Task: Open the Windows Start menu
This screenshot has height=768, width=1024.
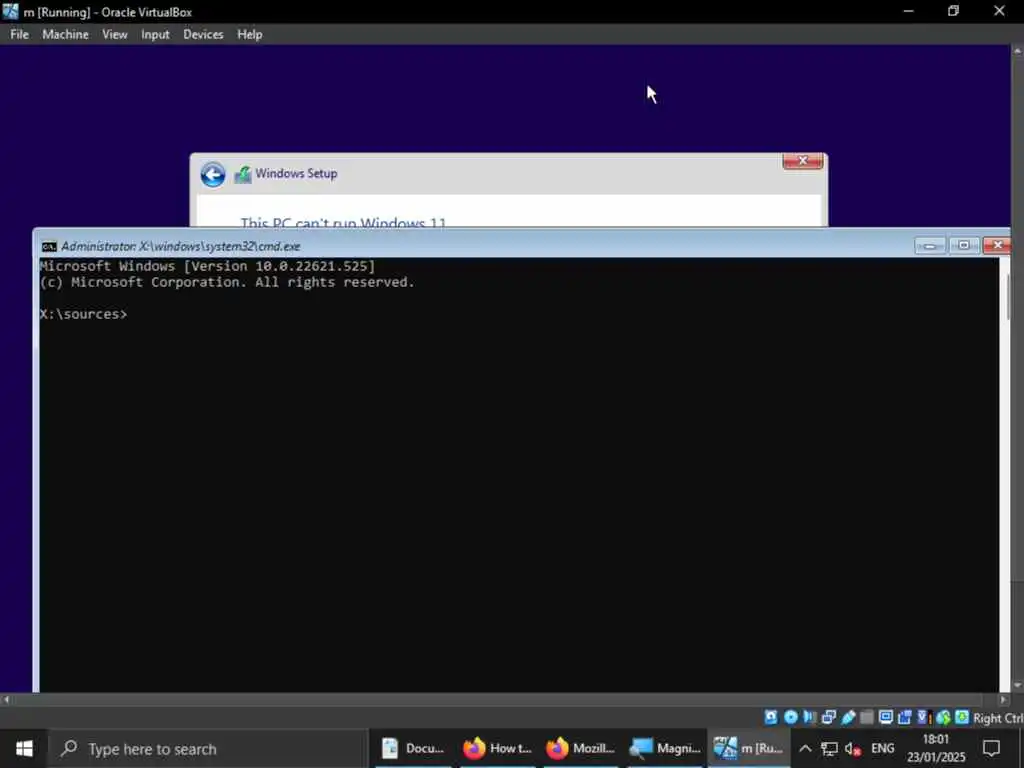Action: click(x=24, y=748)
